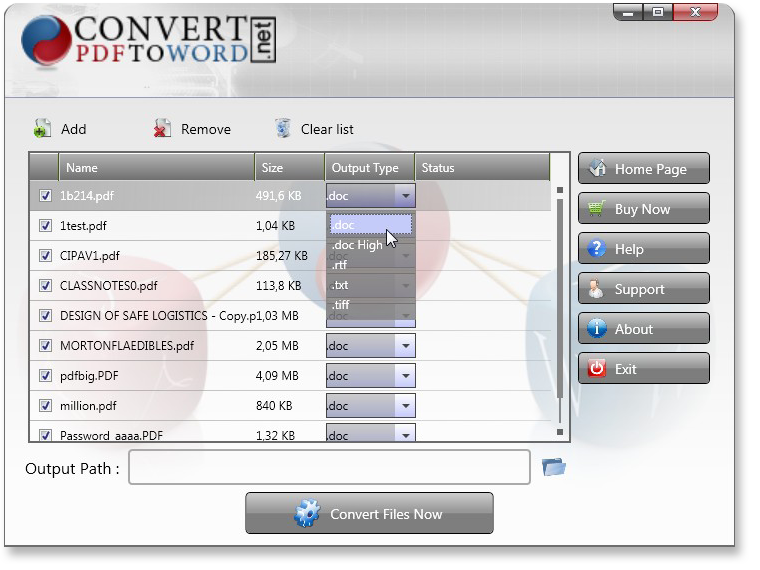
Task: Click the Name column header
Action: (157, 168)
